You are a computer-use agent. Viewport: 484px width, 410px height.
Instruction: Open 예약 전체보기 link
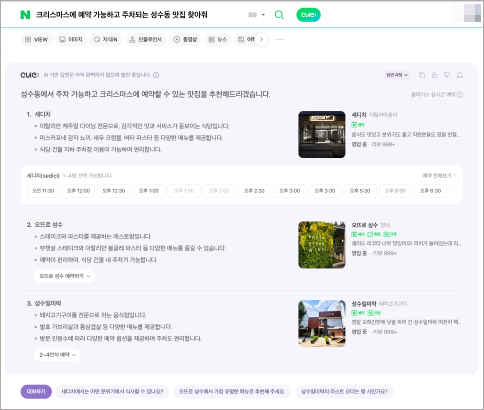pyautogui.click(x=439, y=176)
